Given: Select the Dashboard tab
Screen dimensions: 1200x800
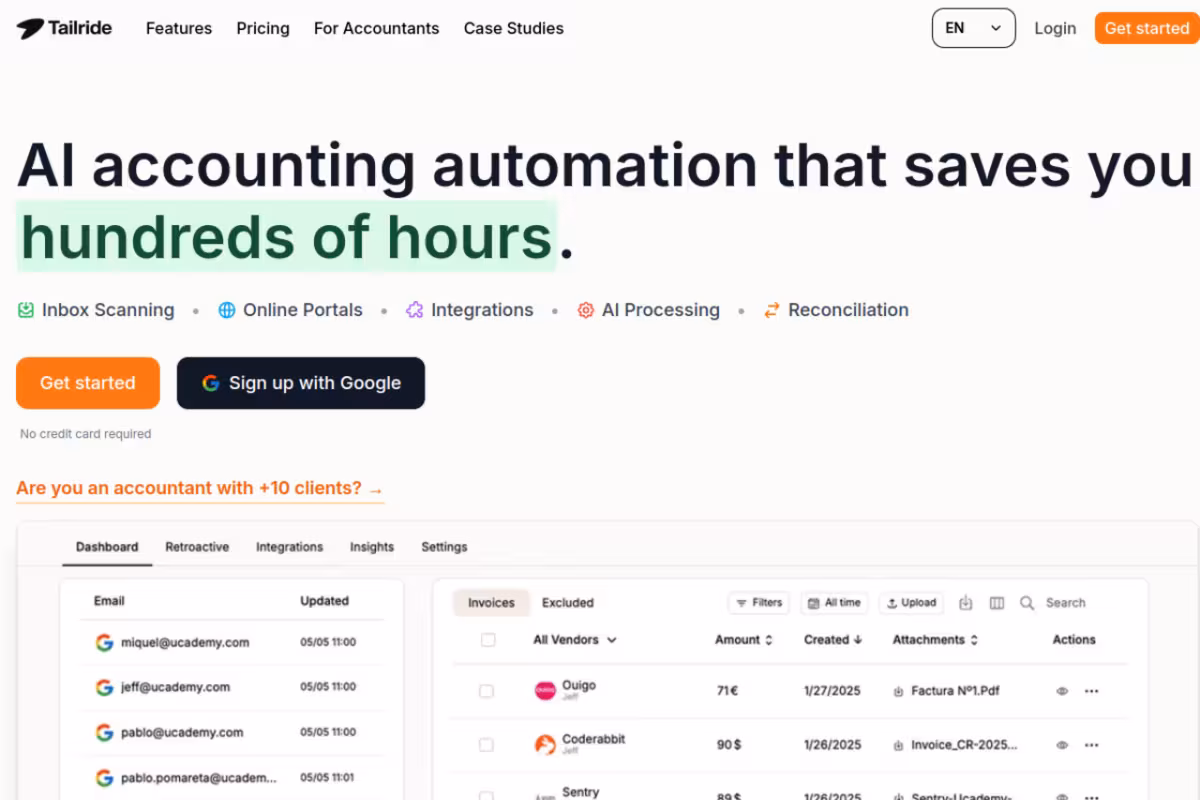Looking at the screenshot, I should [x=107, y=547].
